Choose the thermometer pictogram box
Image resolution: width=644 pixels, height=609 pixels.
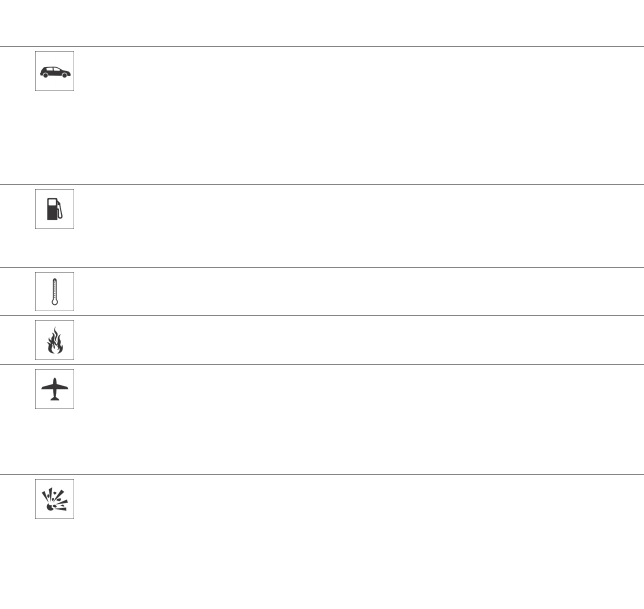click(54, 291)
